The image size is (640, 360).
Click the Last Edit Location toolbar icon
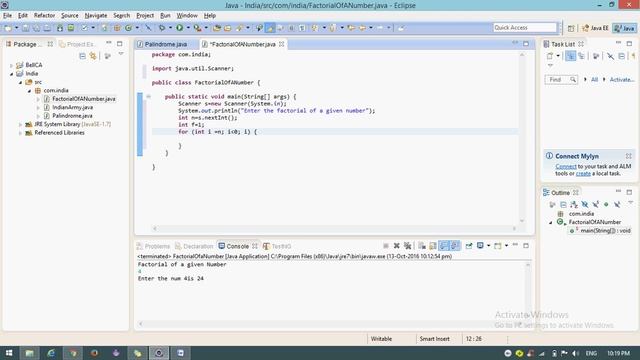351,28
